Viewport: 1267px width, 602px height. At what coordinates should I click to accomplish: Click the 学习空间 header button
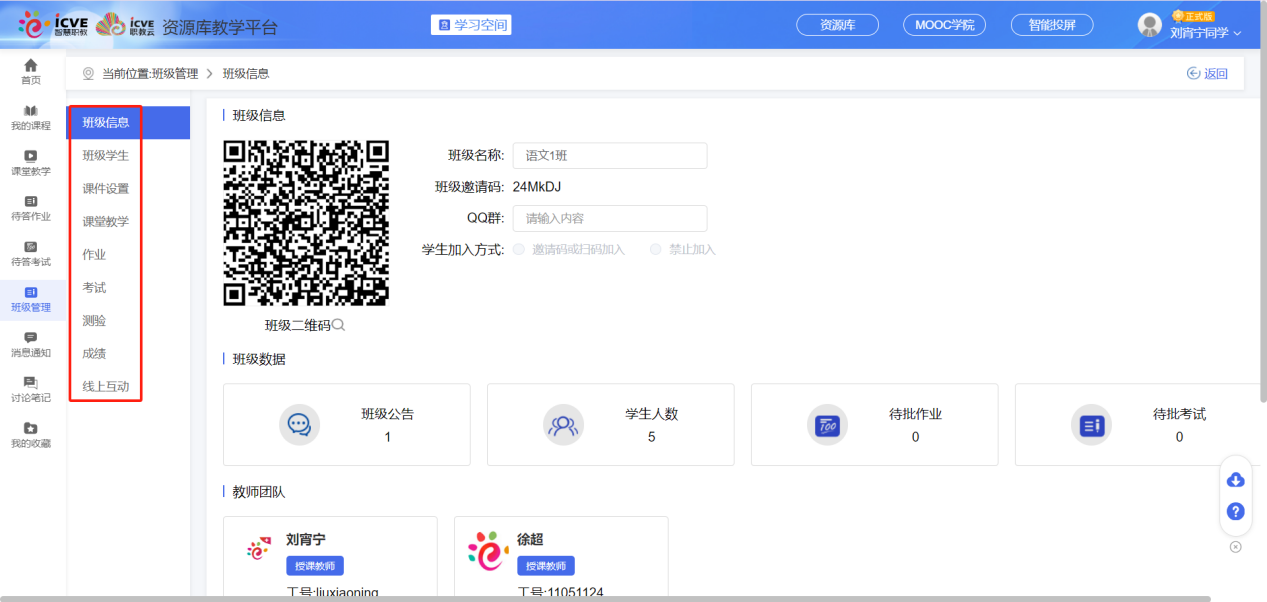point(470,24)
